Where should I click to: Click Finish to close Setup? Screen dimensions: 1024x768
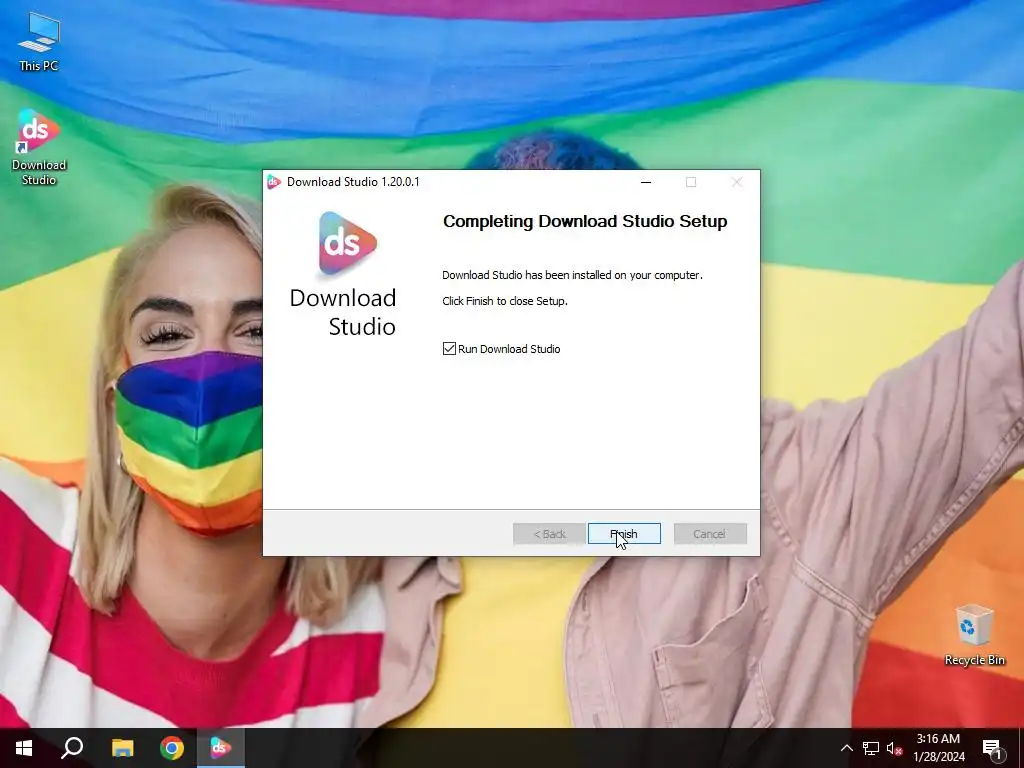pos(624,534)
